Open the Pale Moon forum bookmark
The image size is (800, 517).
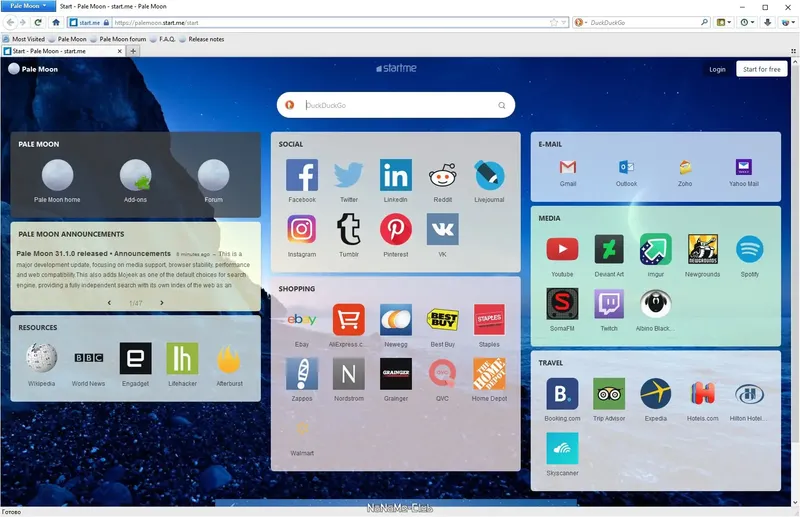click(x=118, y=39)
